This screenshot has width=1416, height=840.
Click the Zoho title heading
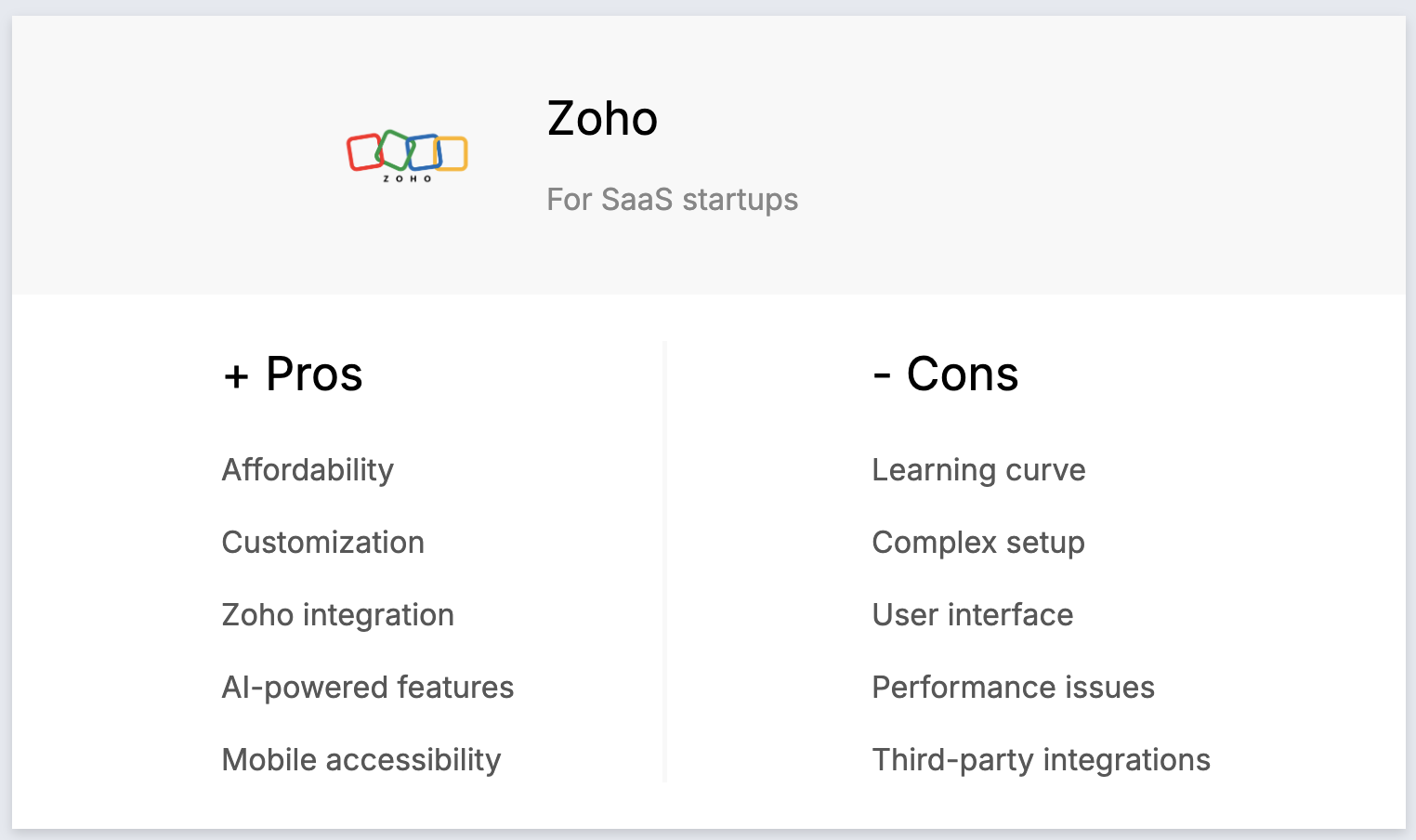[602, 119]
